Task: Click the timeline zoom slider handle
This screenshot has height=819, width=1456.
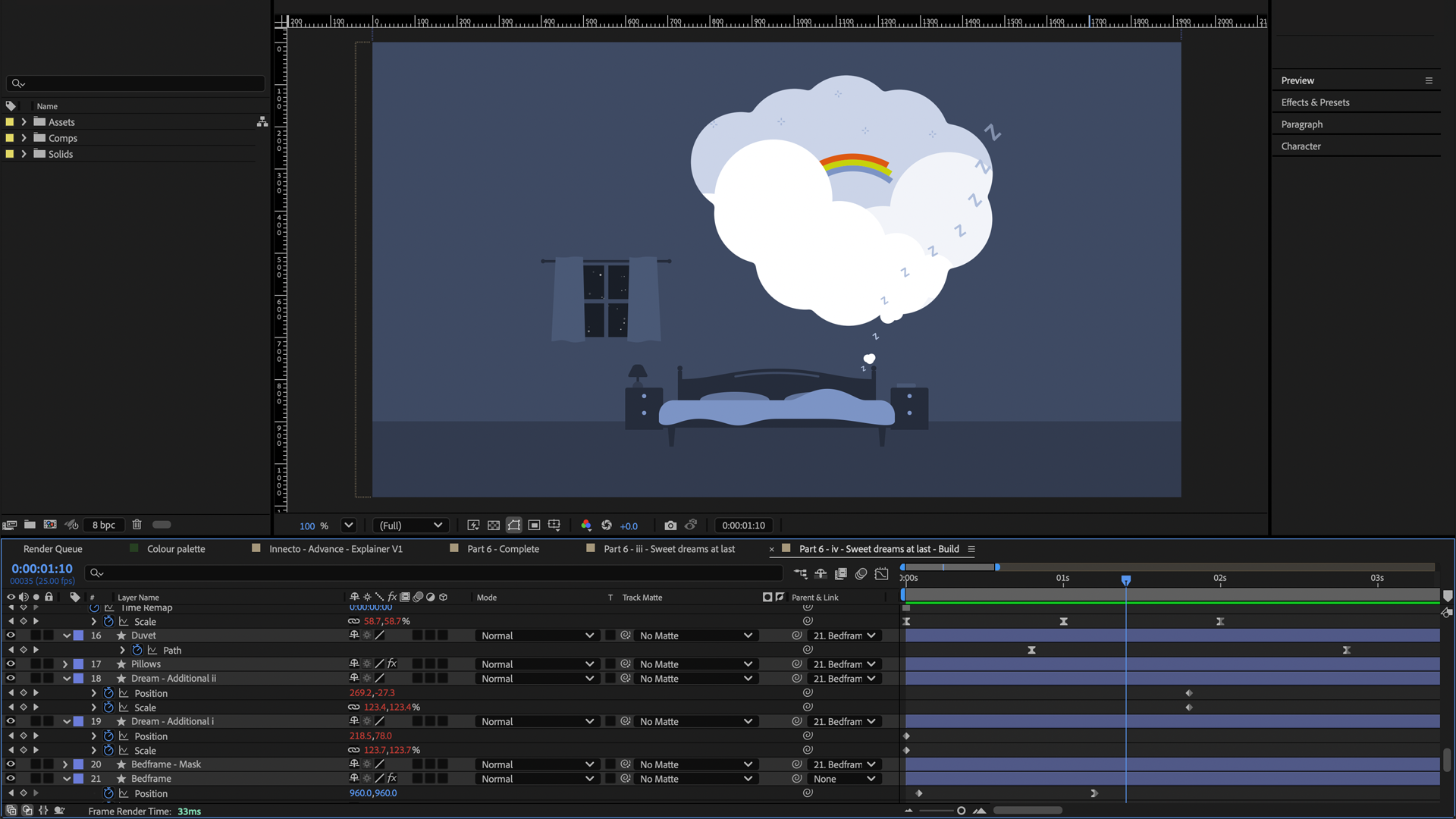Action: pos(961,811)
